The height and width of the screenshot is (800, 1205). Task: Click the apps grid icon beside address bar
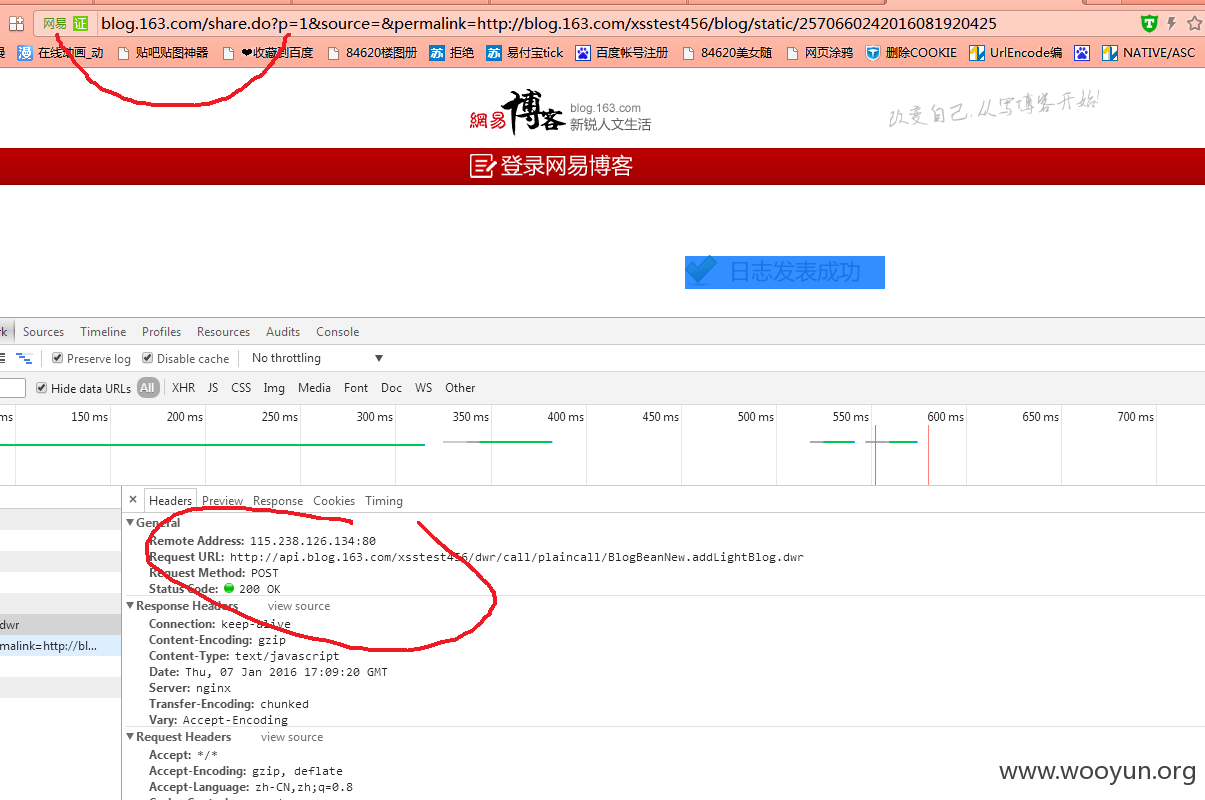point(16,23)
